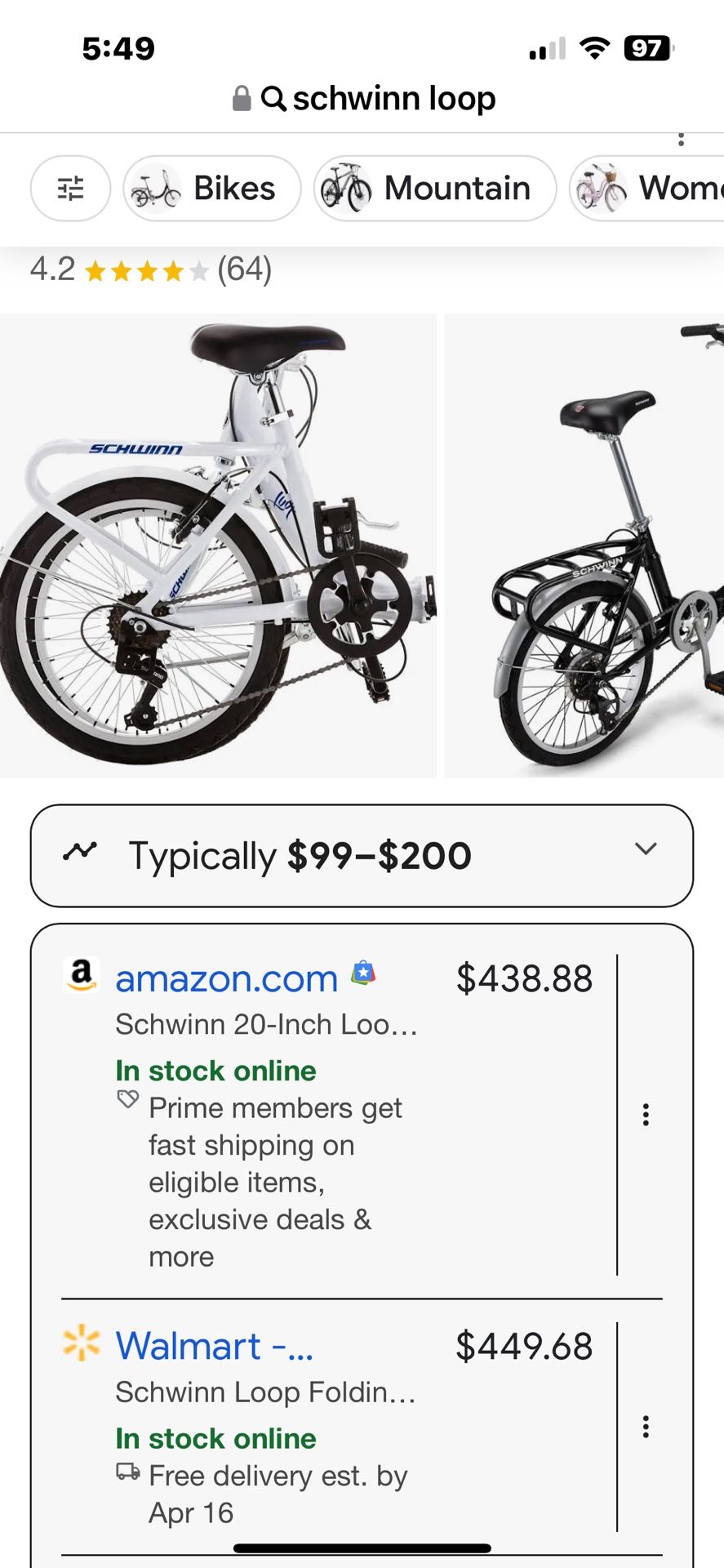Open the search filters icon
The height and width of the screenshot is (1568, 724).
pos(70,189)
